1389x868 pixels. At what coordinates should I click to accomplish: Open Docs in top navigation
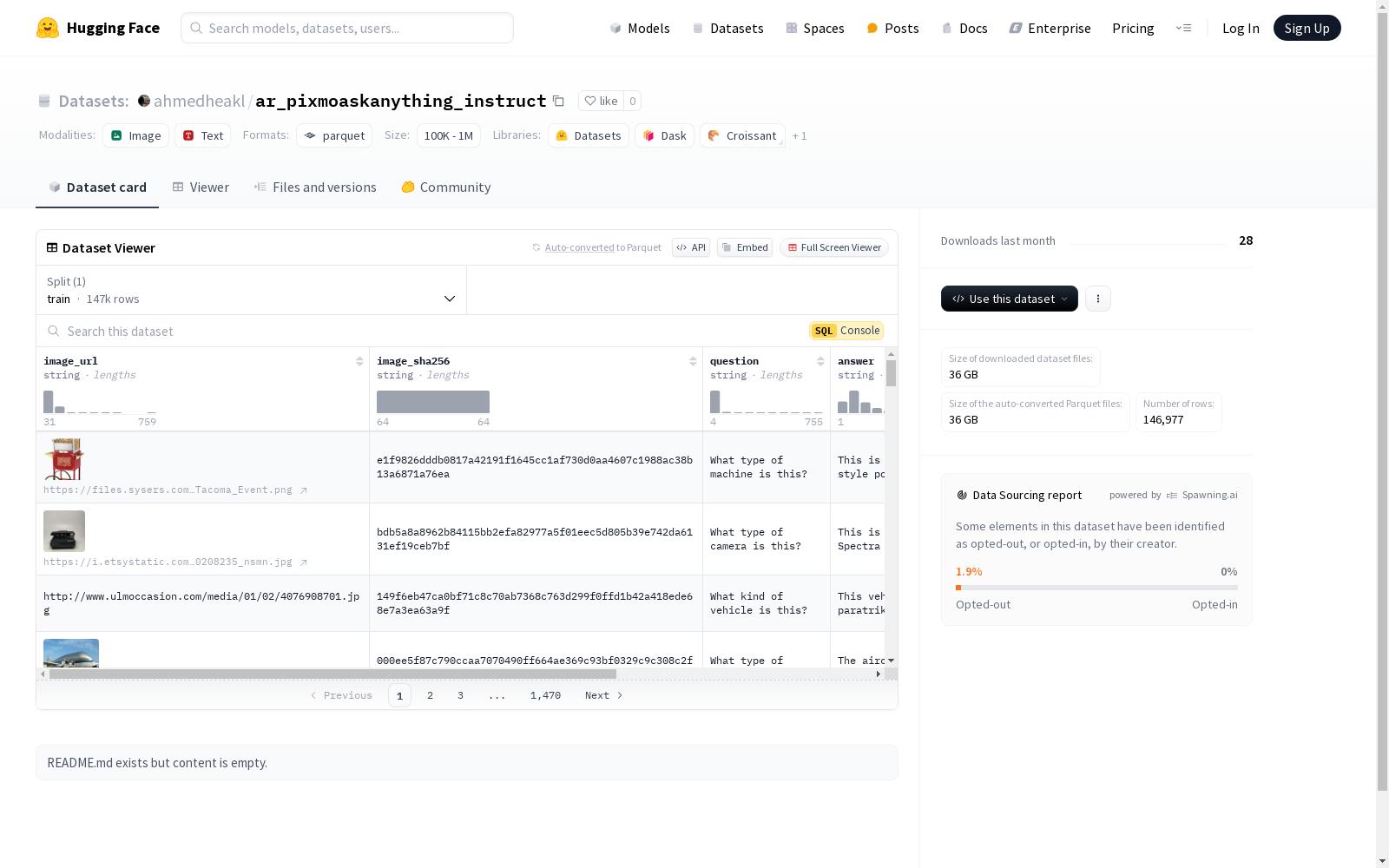coord(964,28)
